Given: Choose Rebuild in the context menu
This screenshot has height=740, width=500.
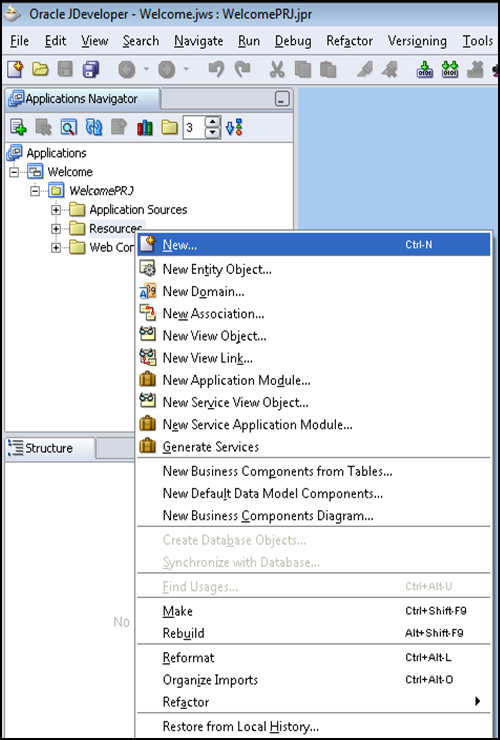Looking at the screenshot, I should (314, 633).
